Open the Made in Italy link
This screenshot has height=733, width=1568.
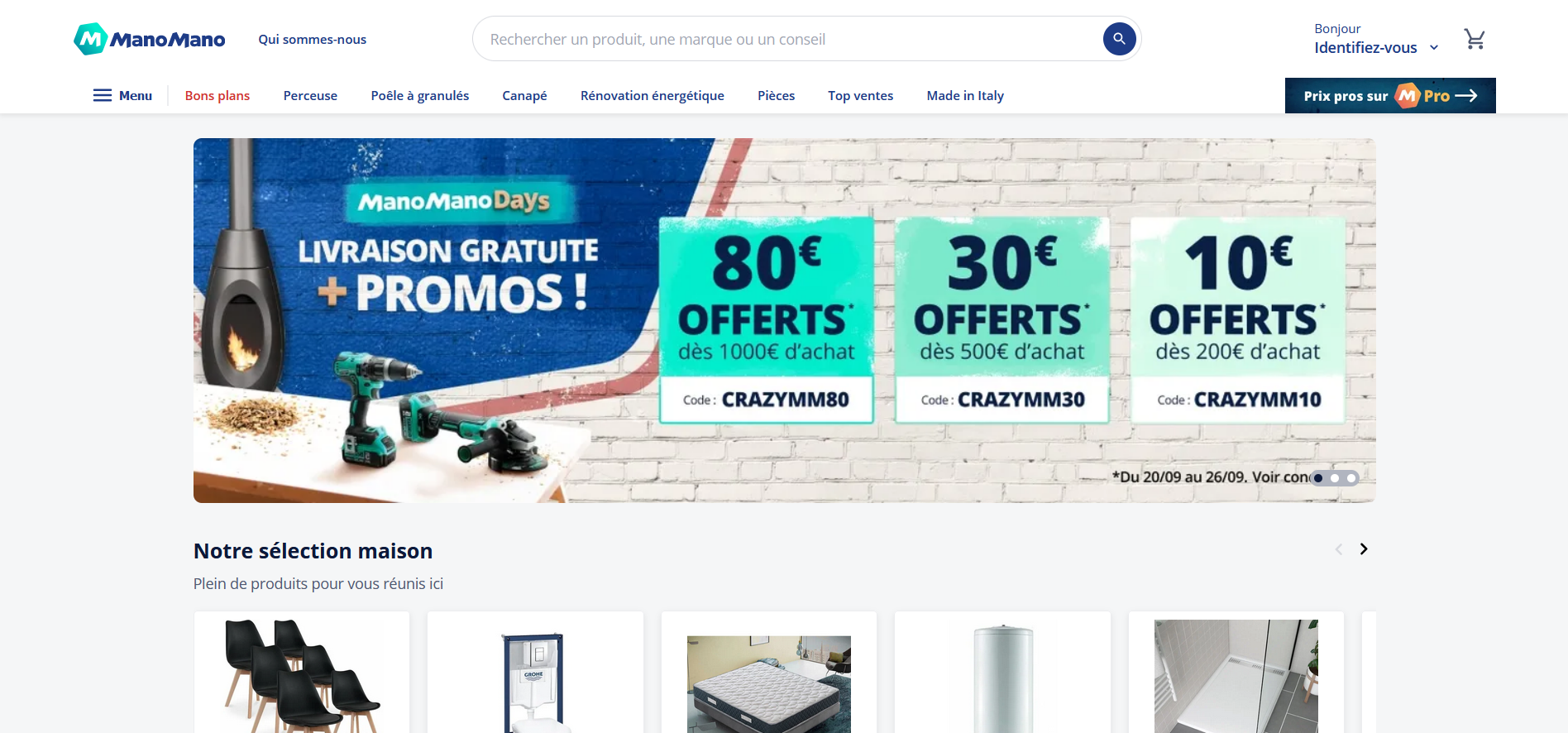(965, 95)
